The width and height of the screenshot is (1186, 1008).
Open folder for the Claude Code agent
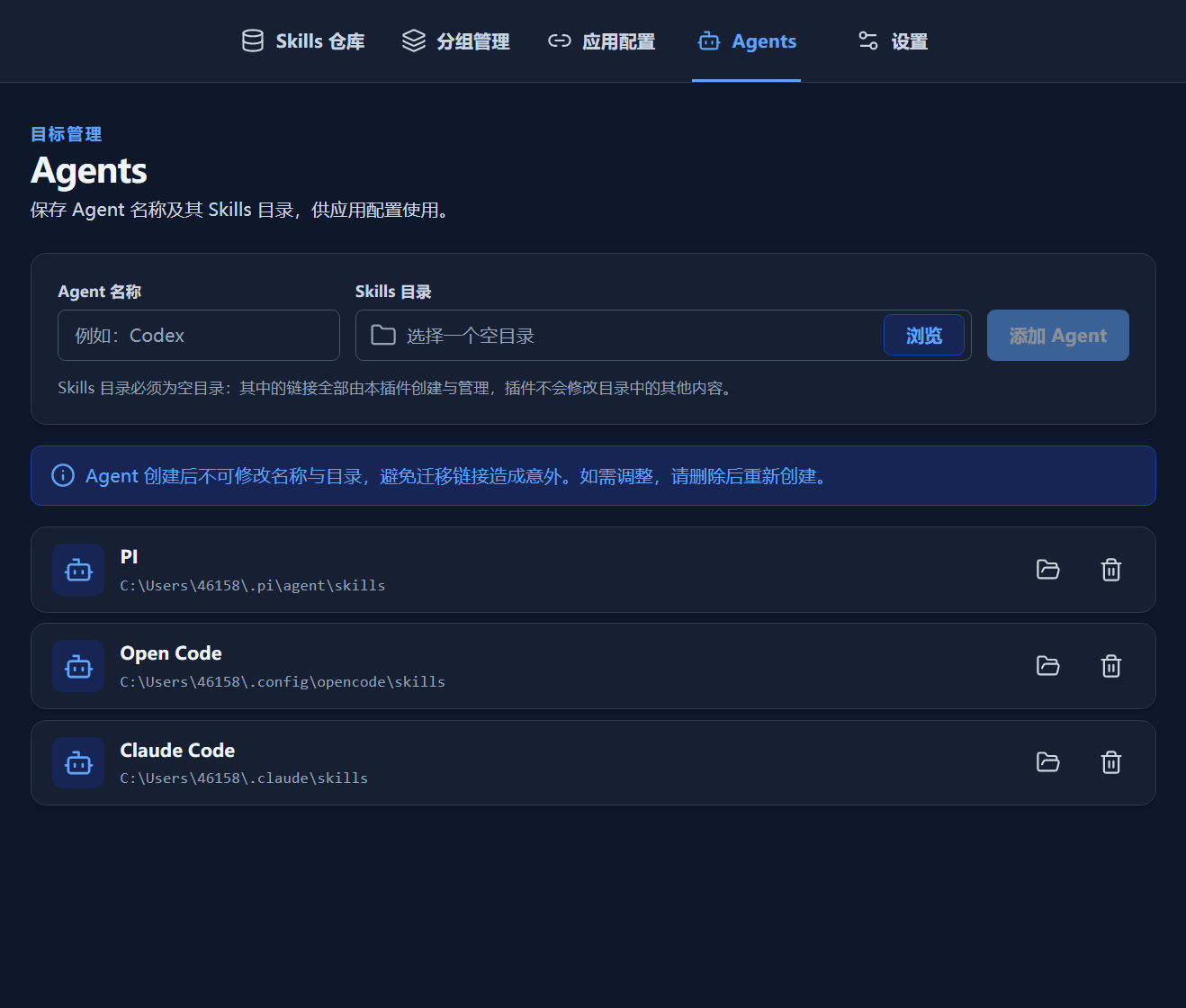click(x=1048, y=762)
